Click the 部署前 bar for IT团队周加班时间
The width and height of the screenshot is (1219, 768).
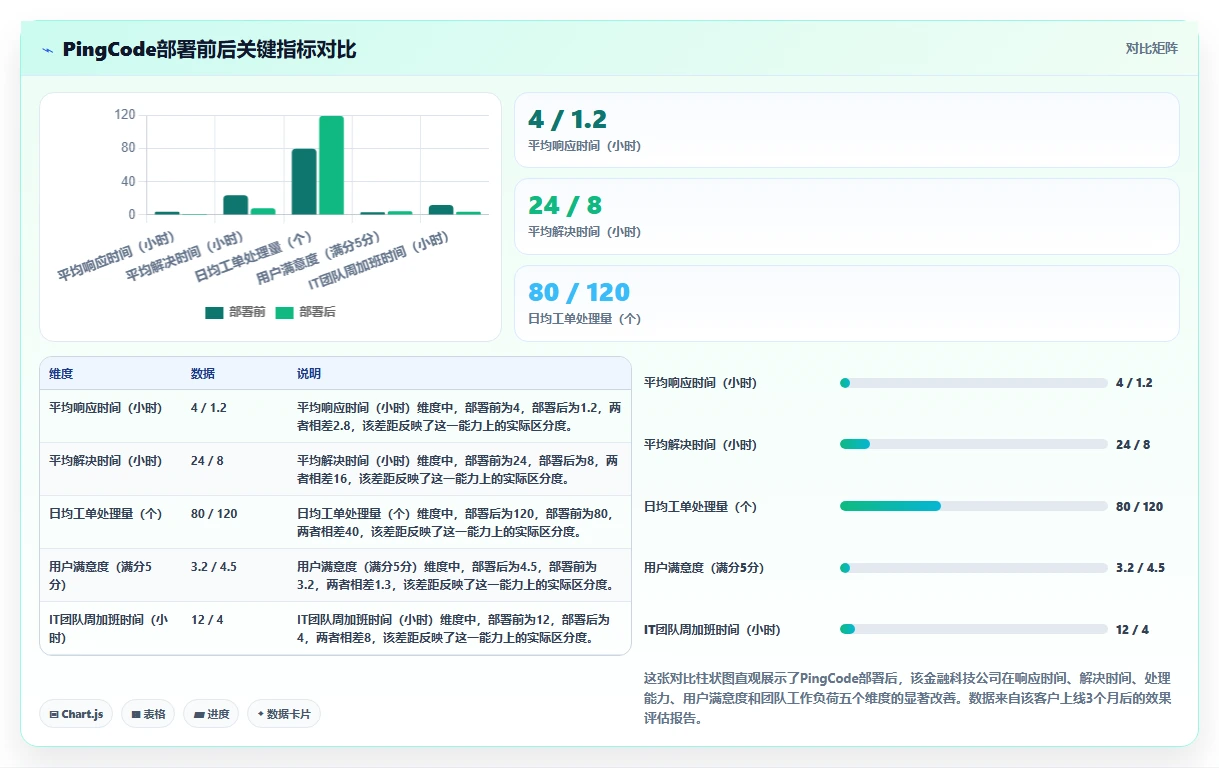(441, 210)
